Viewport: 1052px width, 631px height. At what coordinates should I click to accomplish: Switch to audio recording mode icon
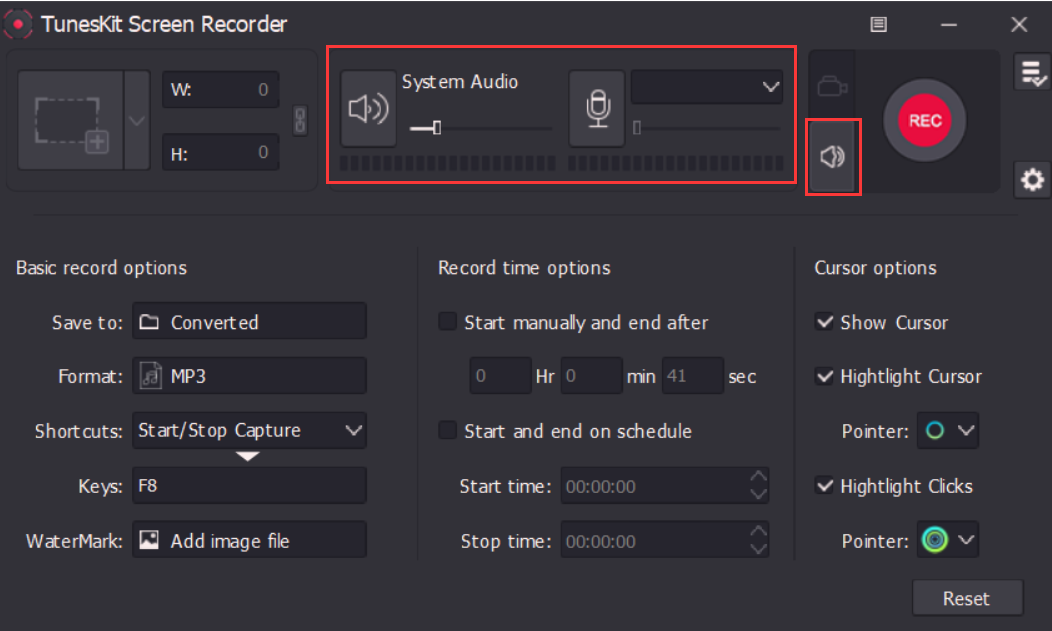click(x=833, y=157)
